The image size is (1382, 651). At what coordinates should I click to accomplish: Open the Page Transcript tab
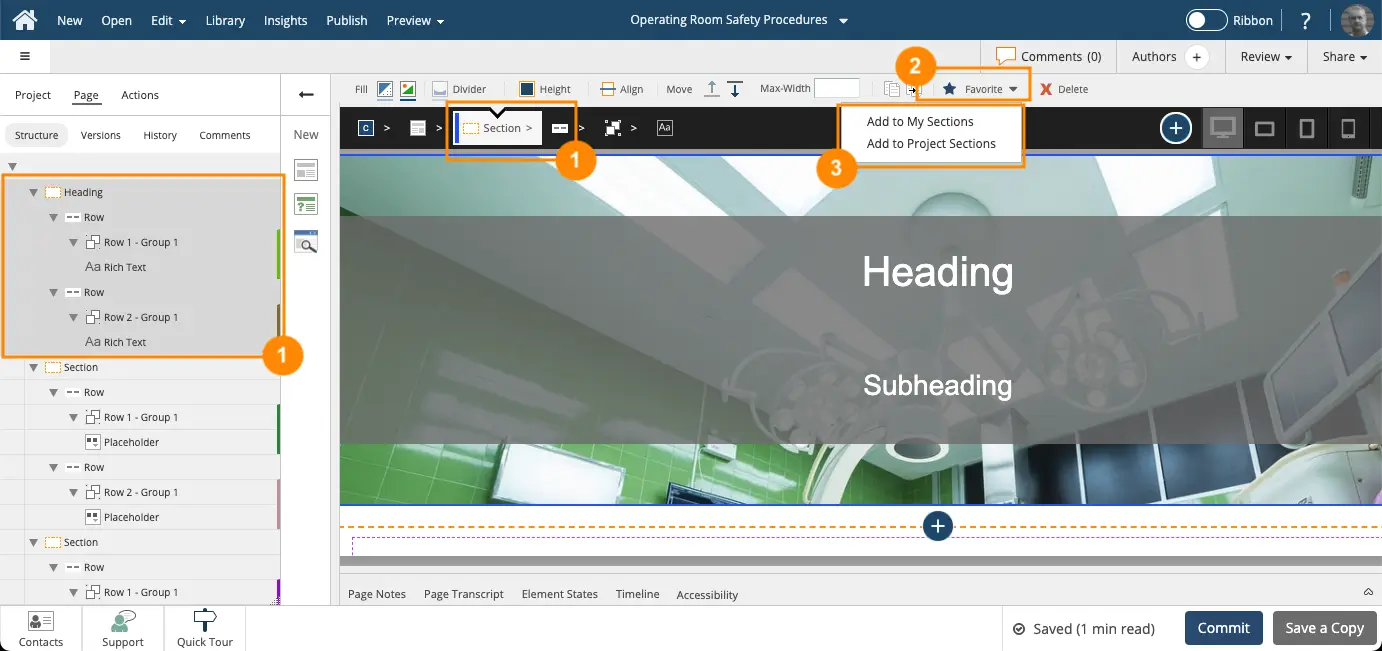click(464, 594)
